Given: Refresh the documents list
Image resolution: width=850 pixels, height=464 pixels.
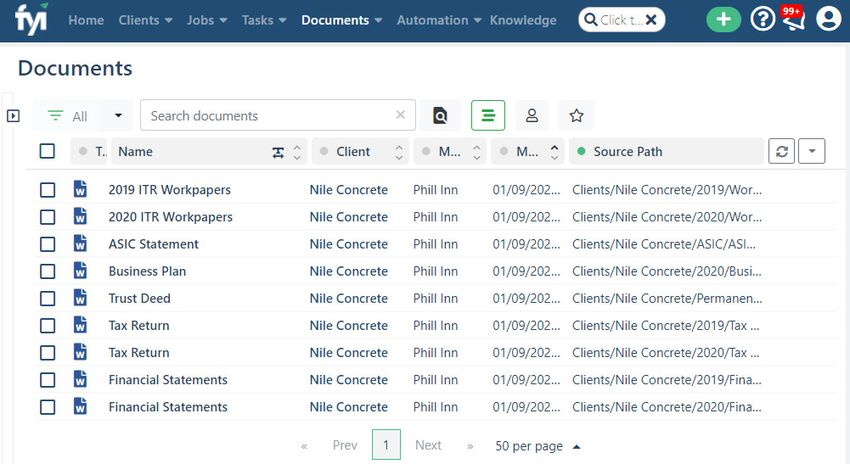Looking at the screenshot, I should point(782,151).
